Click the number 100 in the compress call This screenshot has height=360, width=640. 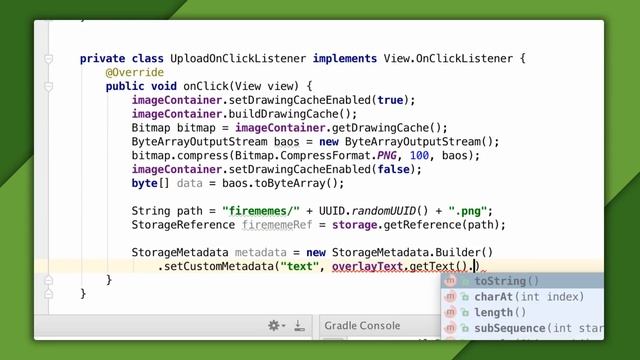(x=419, y=156)
